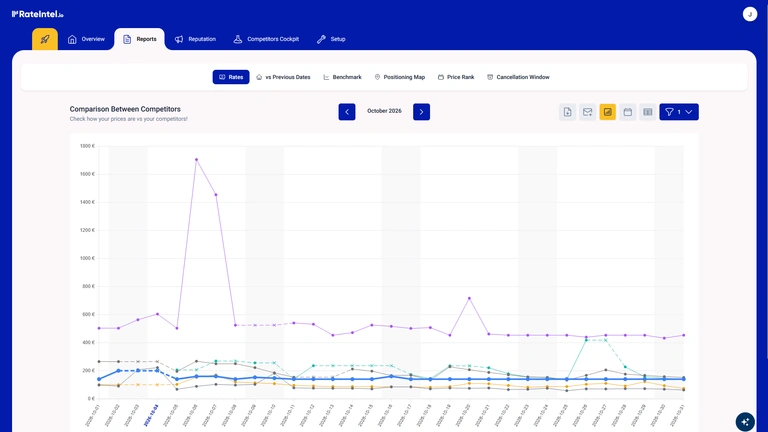Download the report file

click(567, 112)
